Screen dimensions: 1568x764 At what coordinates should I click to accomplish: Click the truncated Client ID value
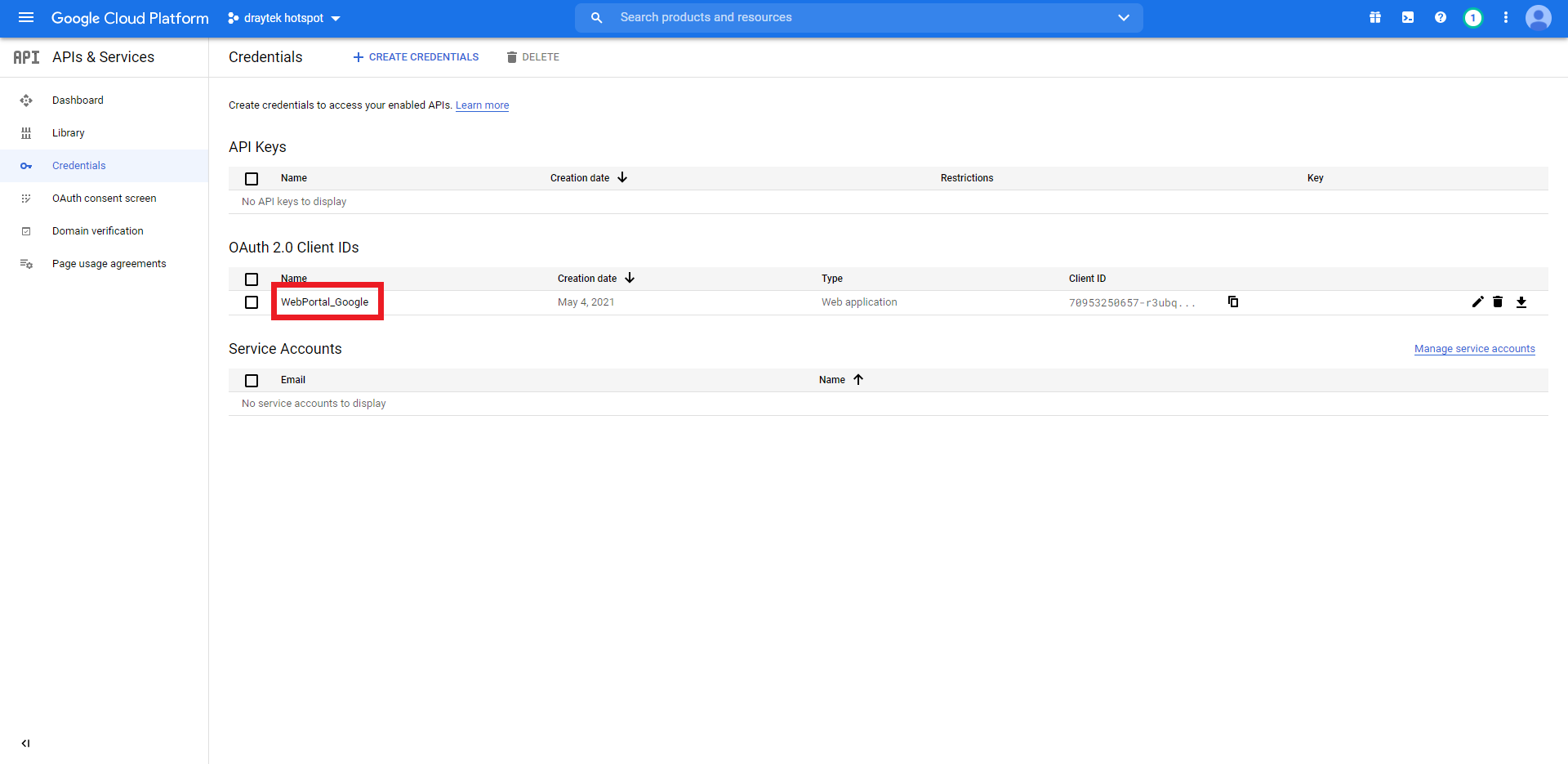(1132, 303)
